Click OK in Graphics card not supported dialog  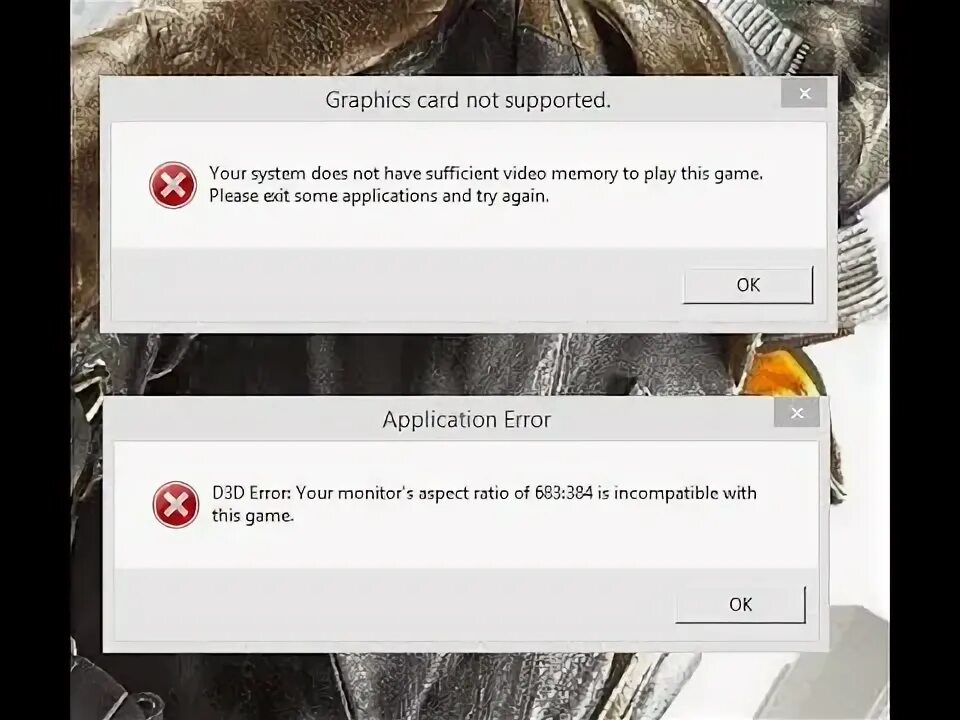click(748, 285)
